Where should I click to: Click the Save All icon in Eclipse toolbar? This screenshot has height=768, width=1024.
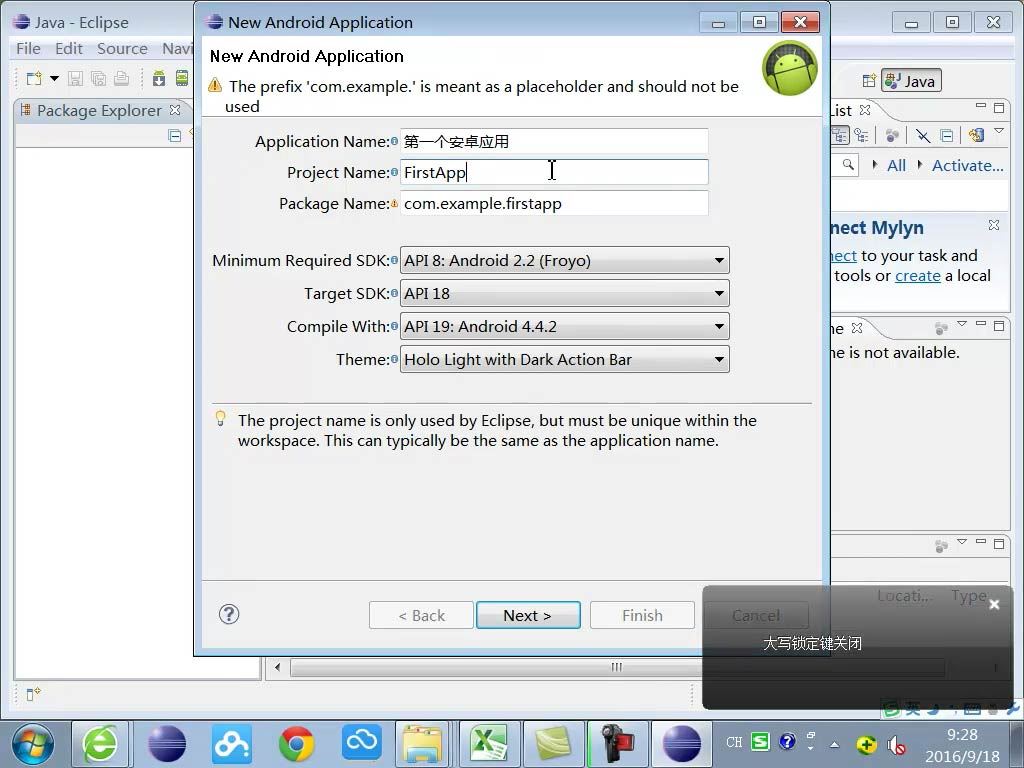pos(98,79)
